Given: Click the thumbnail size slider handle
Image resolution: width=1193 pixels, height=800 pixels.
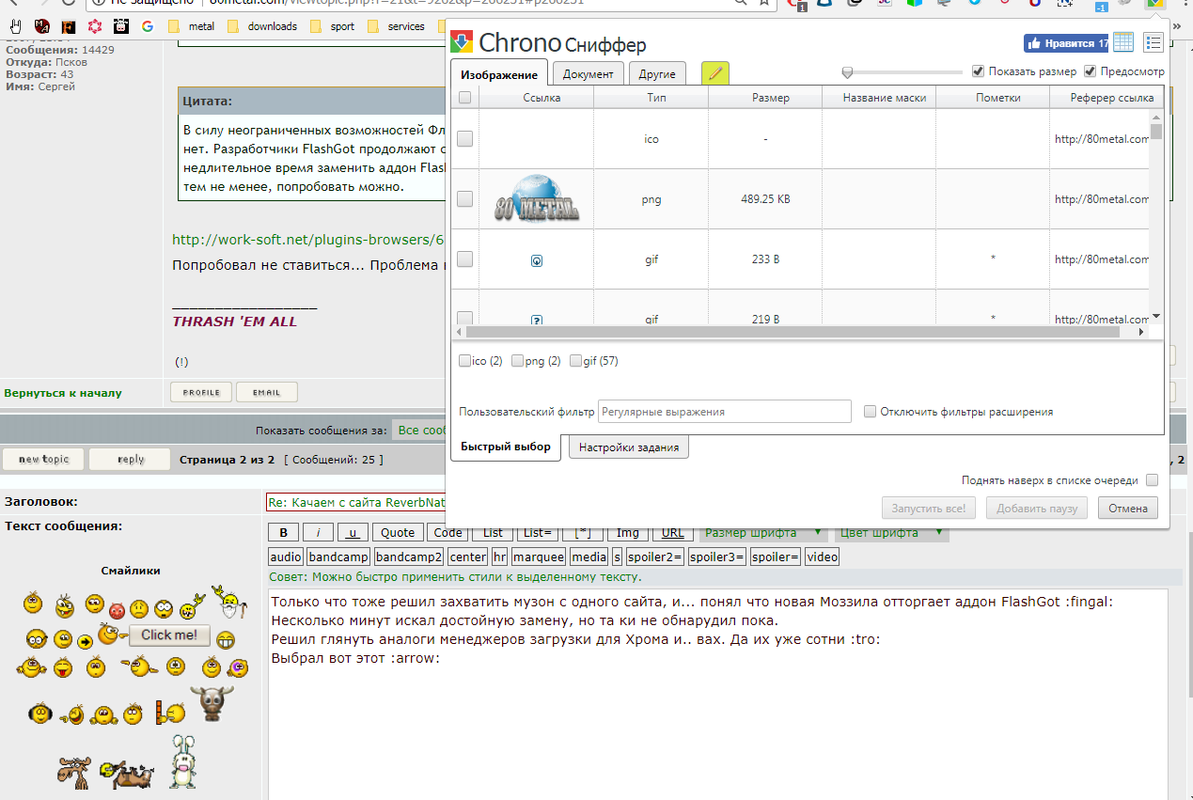Looking at the screenshot, I should coord(847,72).
